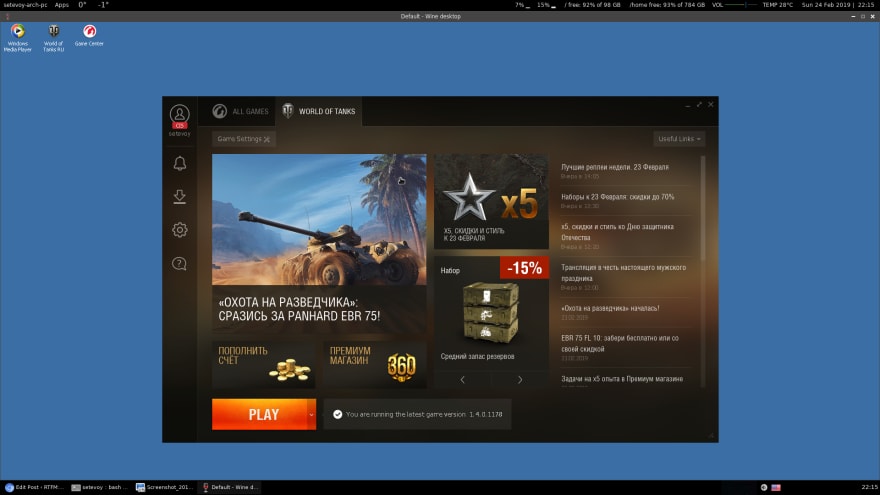
Task: Open Game Settings button
Action: pyautogui.click(x=244, y=139)
